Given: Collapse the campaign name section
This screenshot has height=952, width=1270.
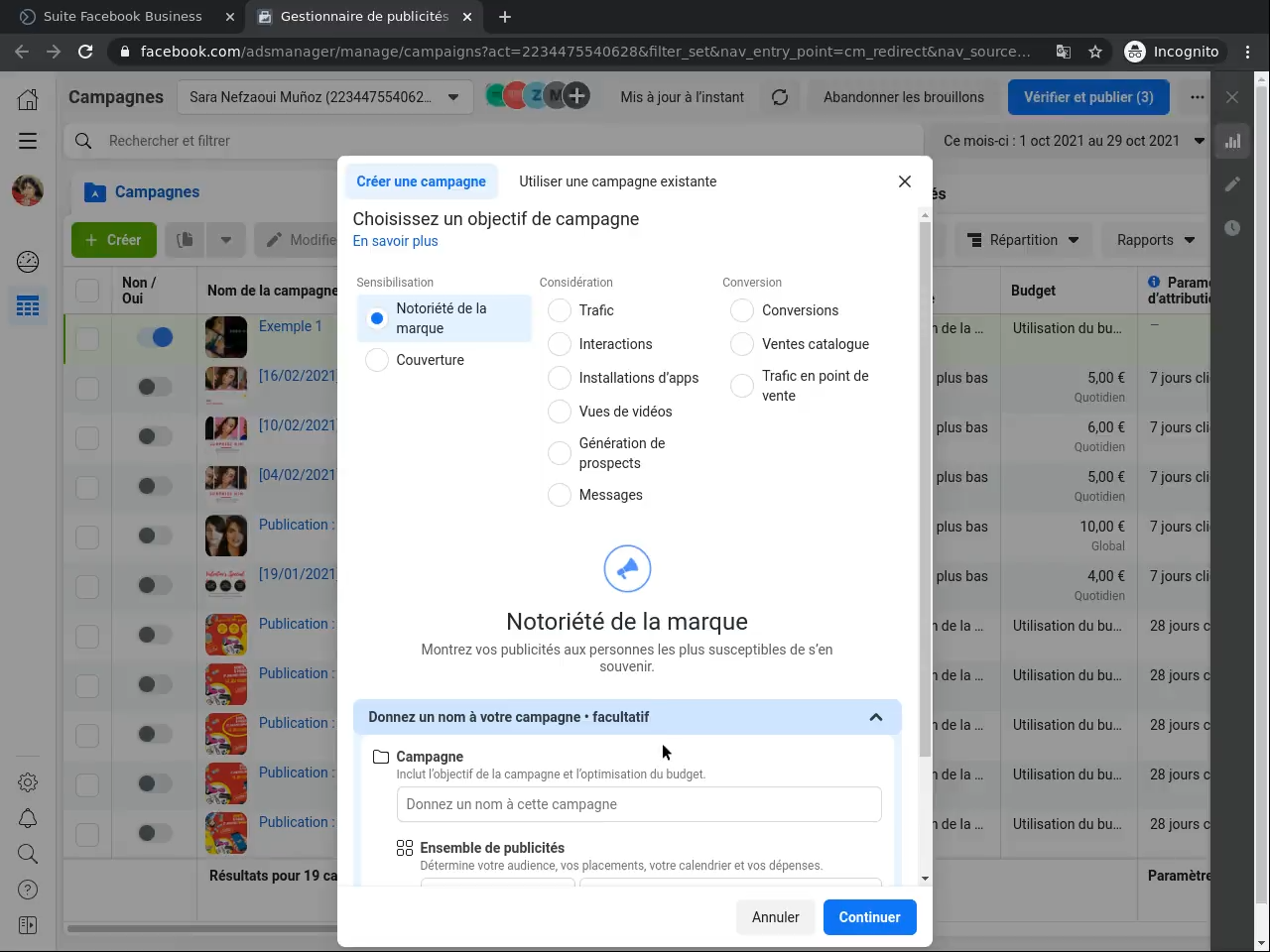Looking at the screenshot, I should pyautogui.click(x=875, y=717).
